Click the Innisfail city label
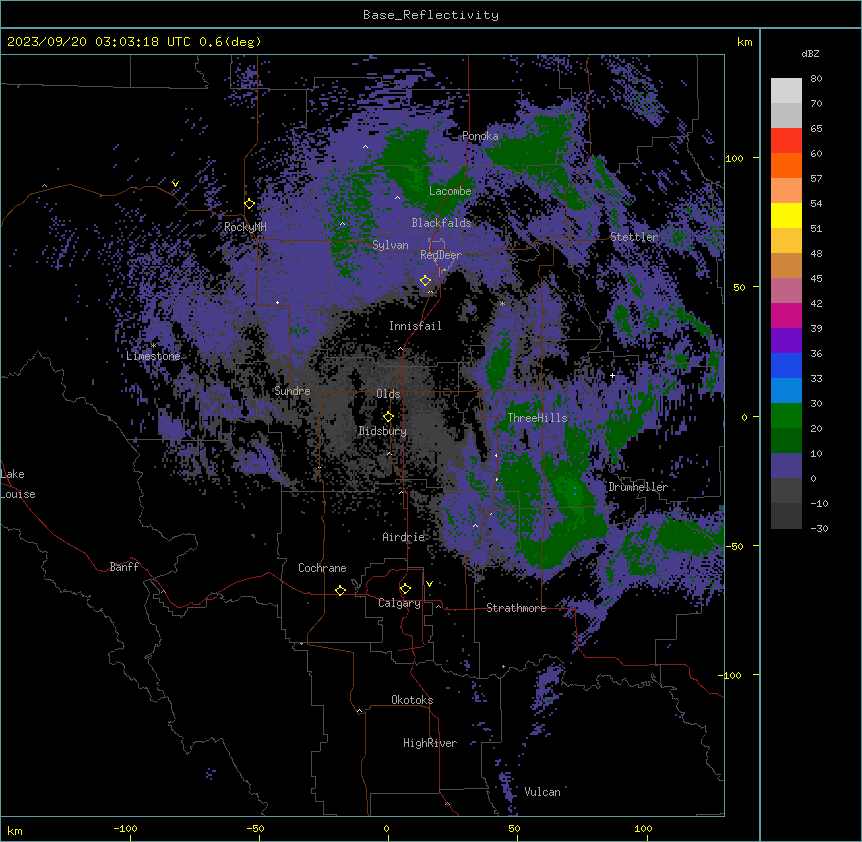862x842 pixels. (415, 326)
